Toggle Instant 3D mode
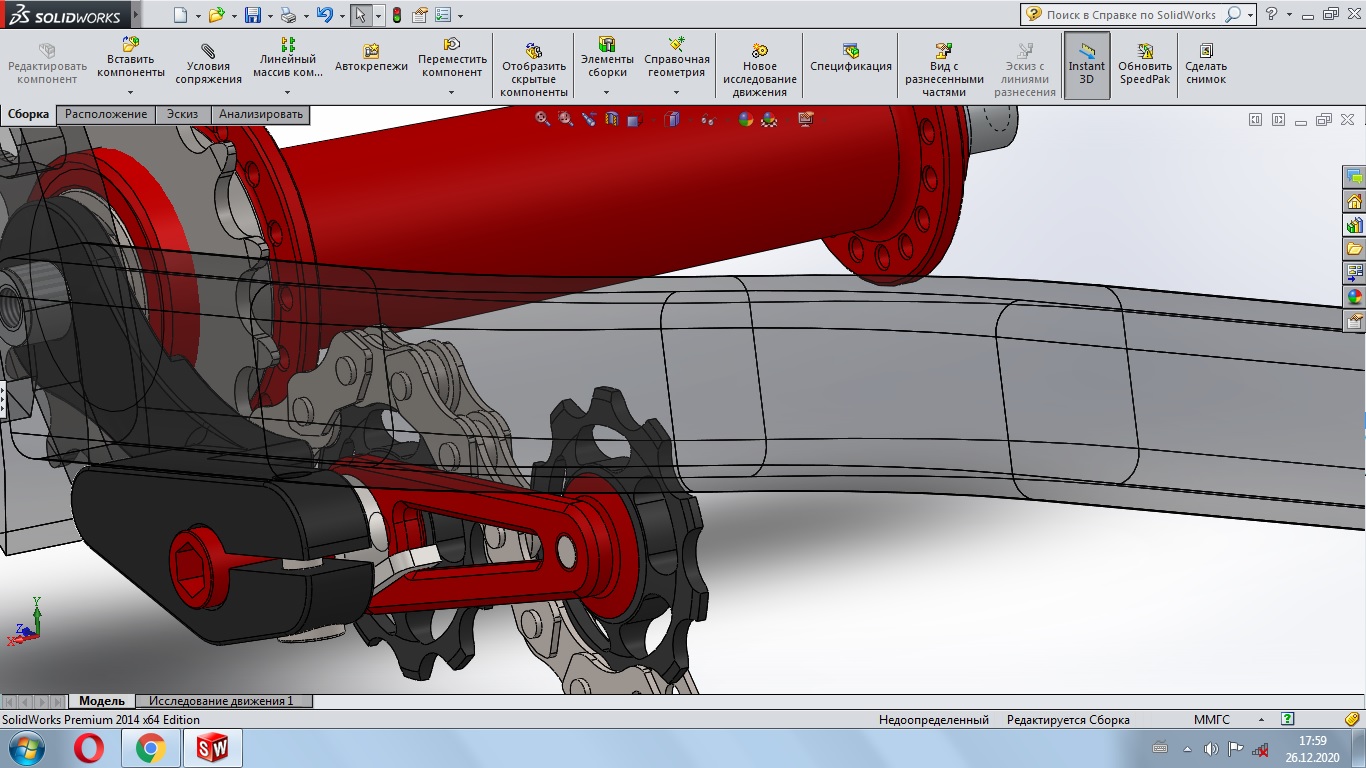The image size is (1366, 768). pyautogui.click(x=1086, y=64)
